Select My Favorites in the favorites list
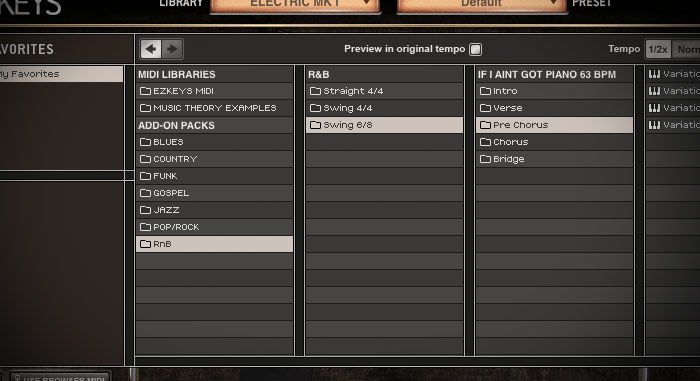The height and width of the screenshot is (381, 700). click(x=61, y=74)
